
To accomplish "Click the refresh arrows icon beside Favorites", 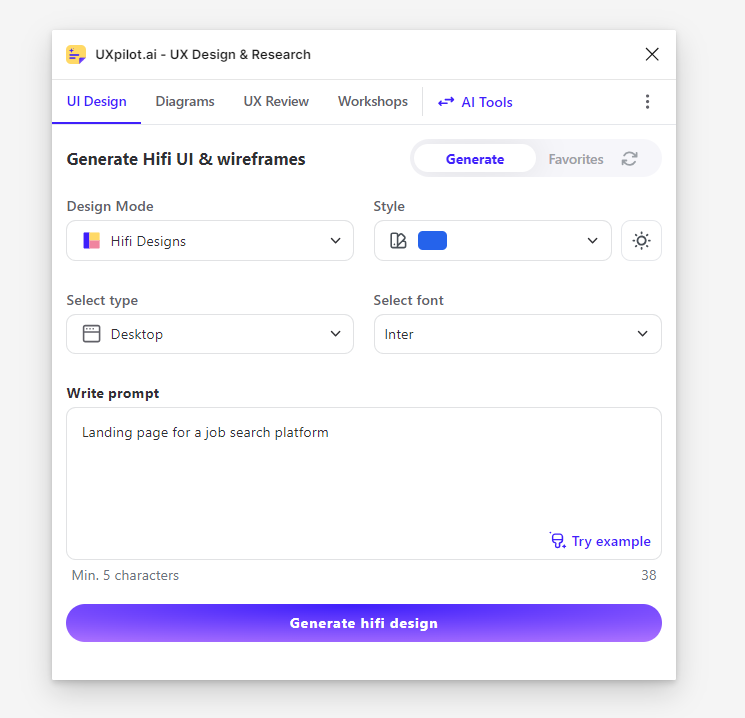I will click(630, 159).
